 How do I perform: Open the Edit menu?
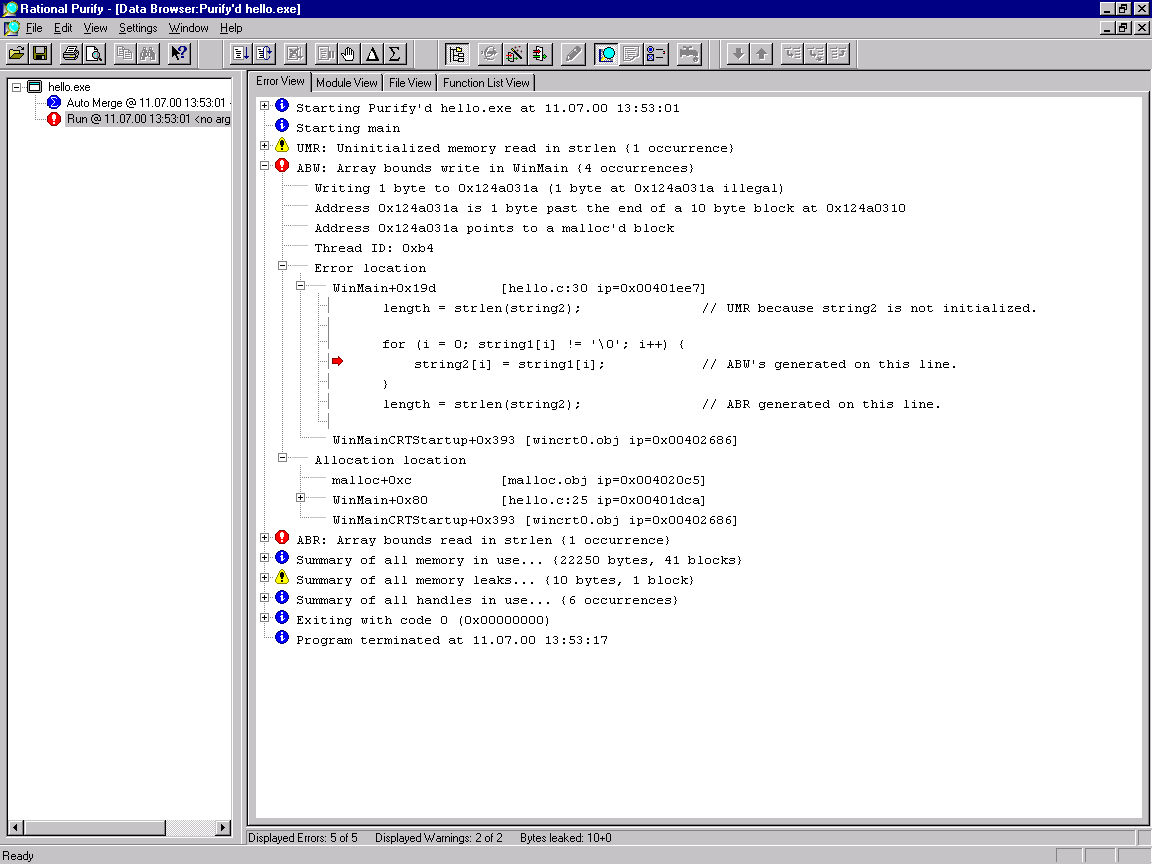[63, 28]
